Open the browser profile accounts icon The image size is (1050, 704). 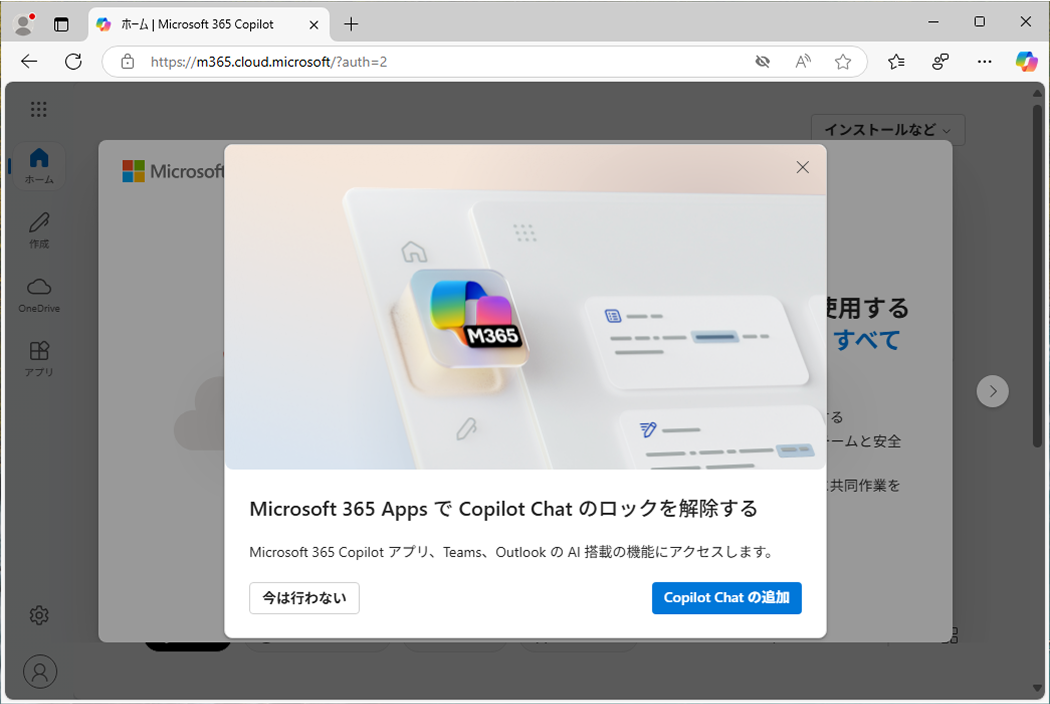(940, 62)
